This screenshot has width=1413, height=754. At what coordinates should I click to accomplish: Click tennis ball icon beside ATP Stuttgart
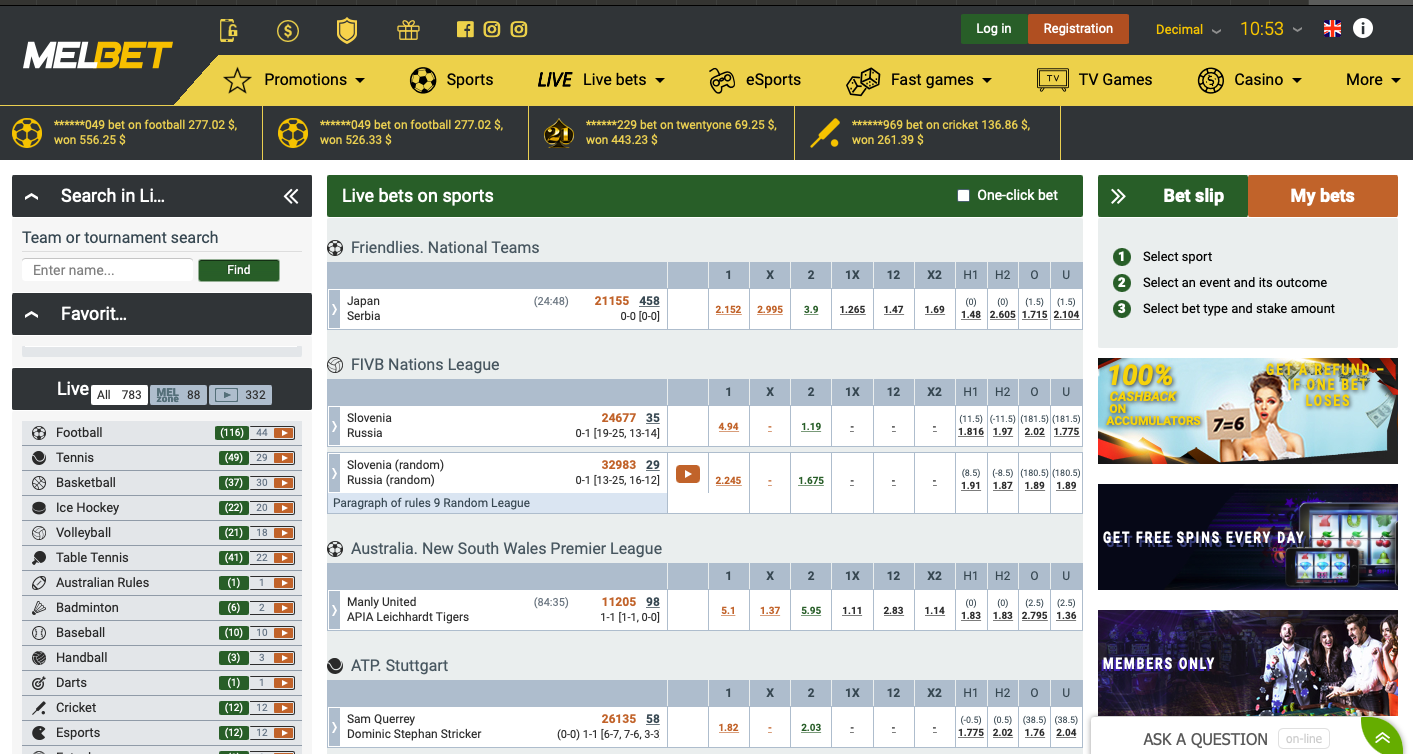click(335, 666)
